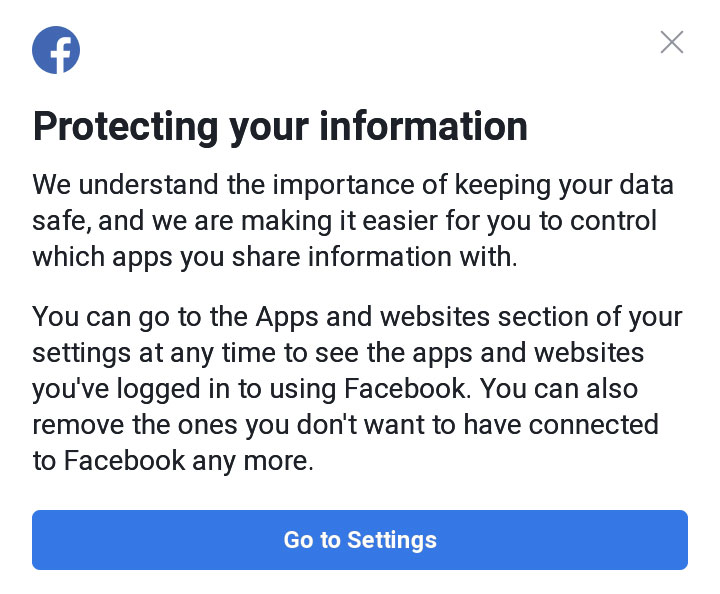Click the "Settings" word on the blue button
Image resolution: width=720 pixels, height=594 pixels.
pos(392,540)
